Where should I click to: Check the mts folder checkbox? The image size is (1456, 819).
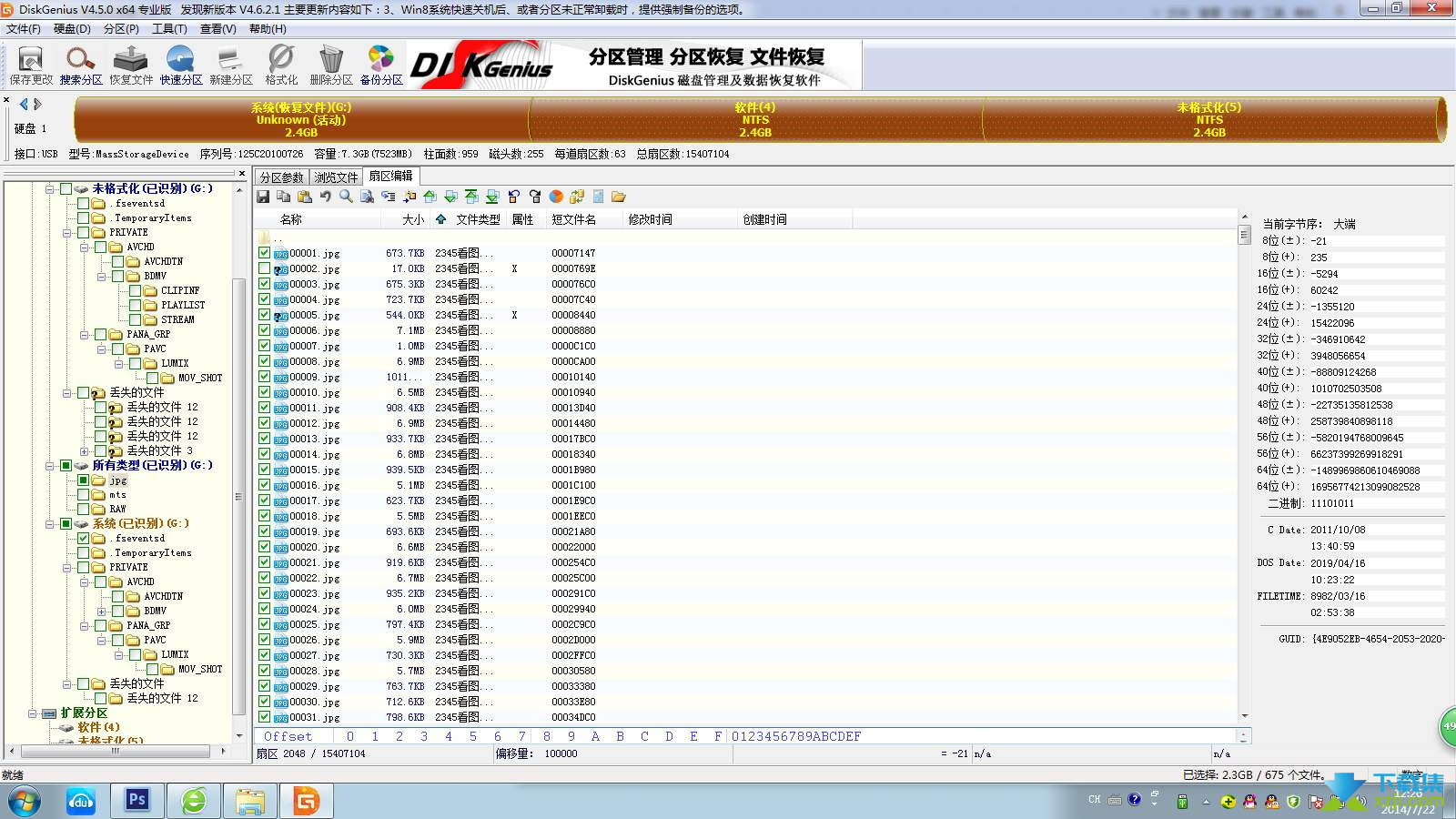tap(83, 494)
